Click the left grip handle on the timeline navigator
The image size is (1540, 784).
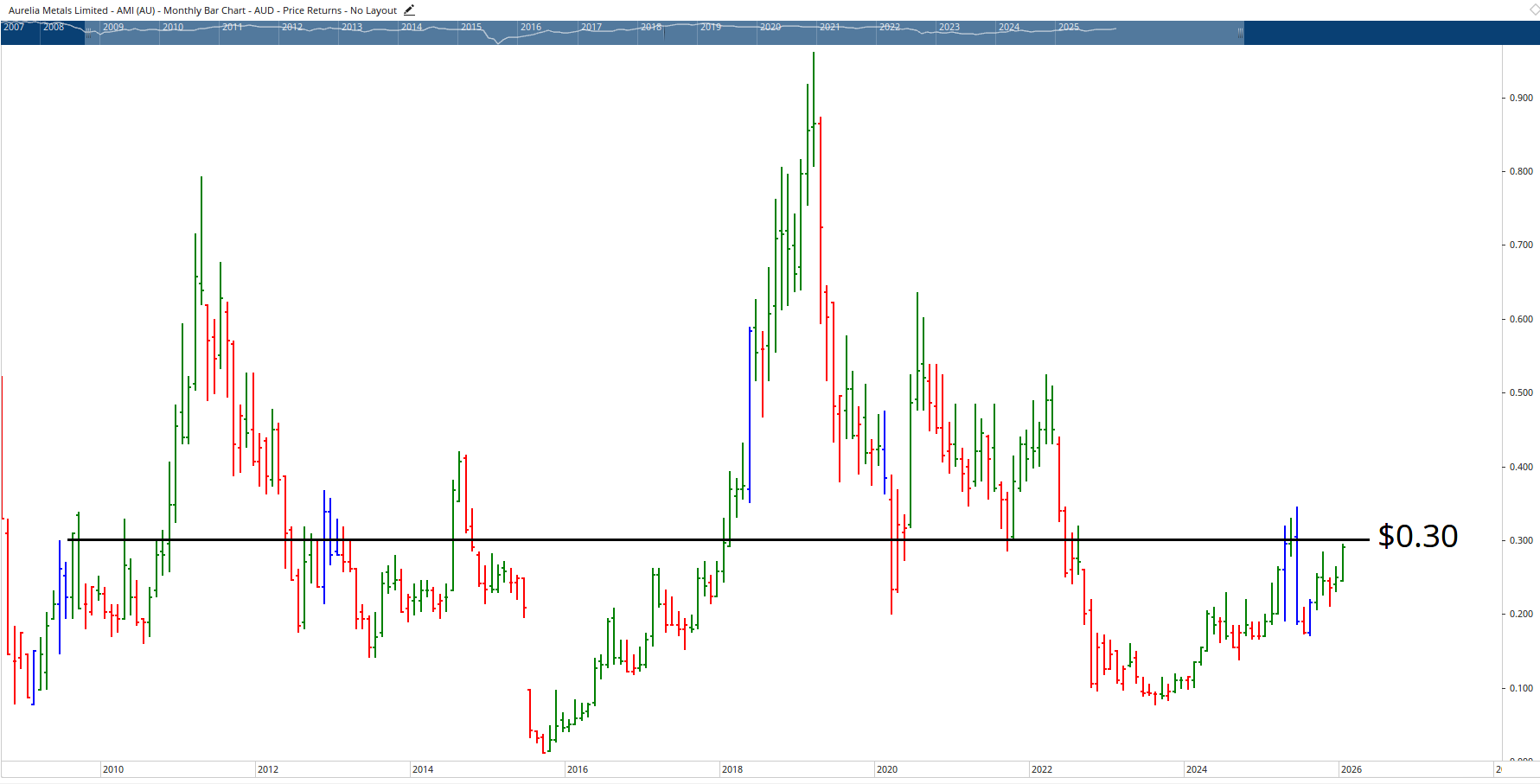(x=86, y=33)
